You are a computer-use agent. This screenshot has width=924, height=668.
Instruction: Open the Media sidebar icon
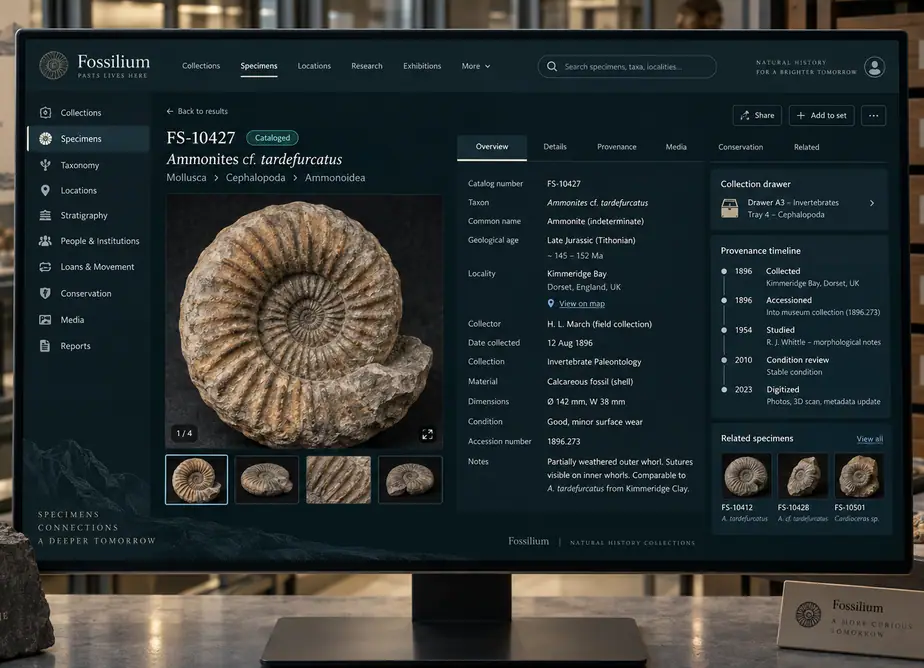[45, 319]
